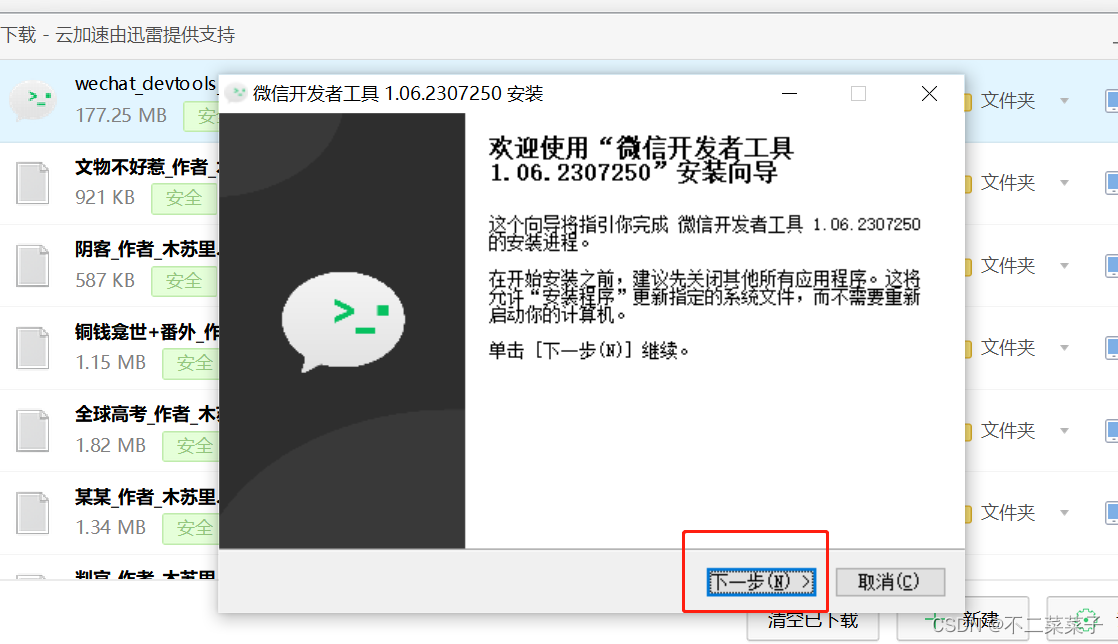Click size text 587 KB
Viewport: 1118px width, 644px height.
tap(105, 280)
